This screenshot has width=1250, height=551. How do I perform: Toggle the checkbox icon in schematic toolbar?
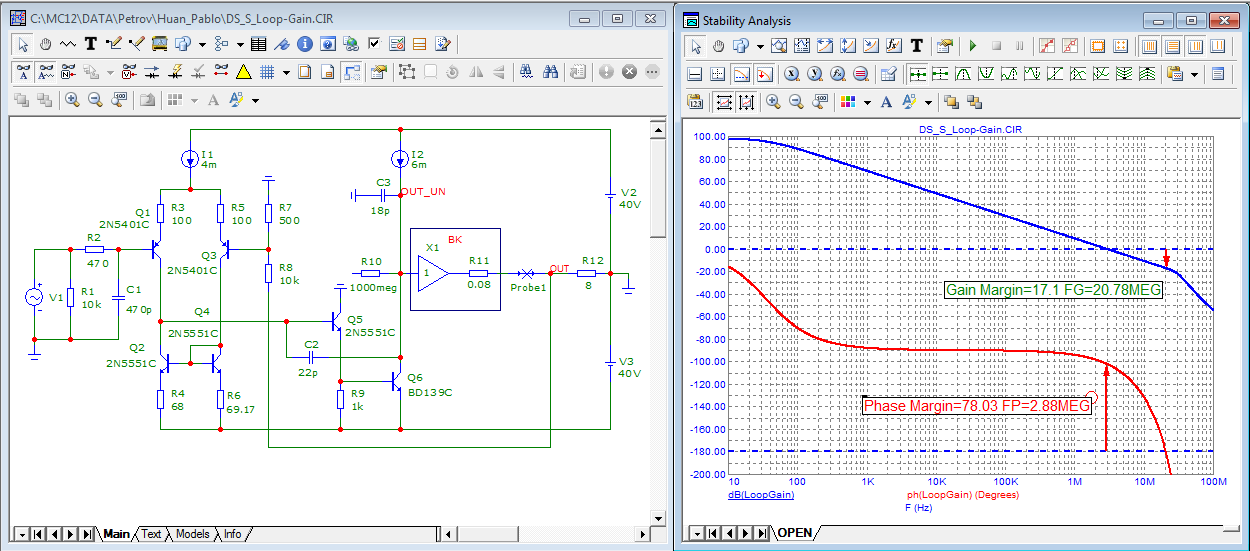[x=374, y=44]
